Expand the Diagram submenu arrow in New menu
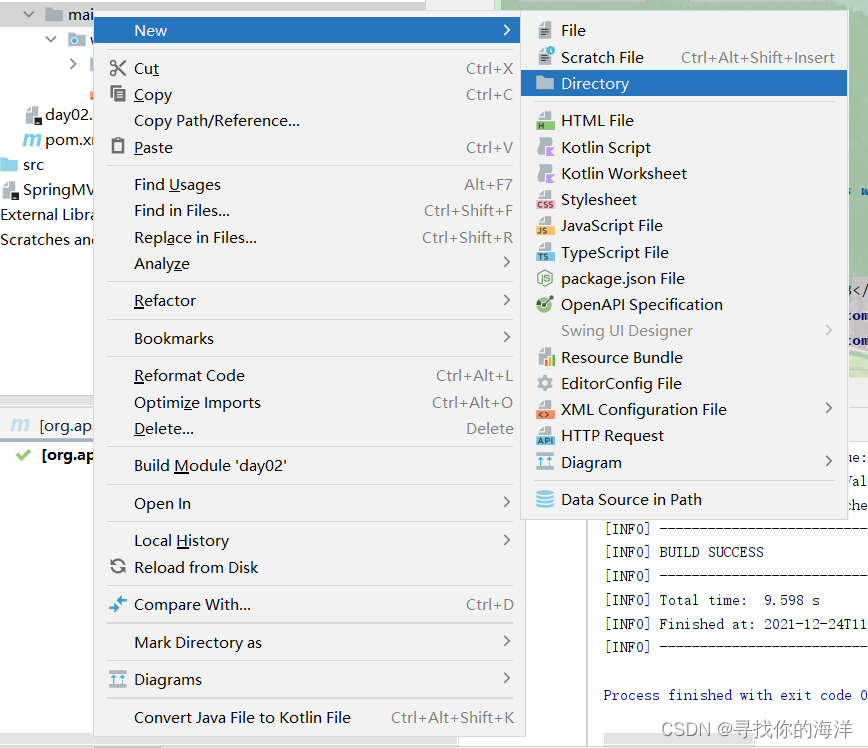The height and width of the screenshot is (748, 868). [829, 461]
